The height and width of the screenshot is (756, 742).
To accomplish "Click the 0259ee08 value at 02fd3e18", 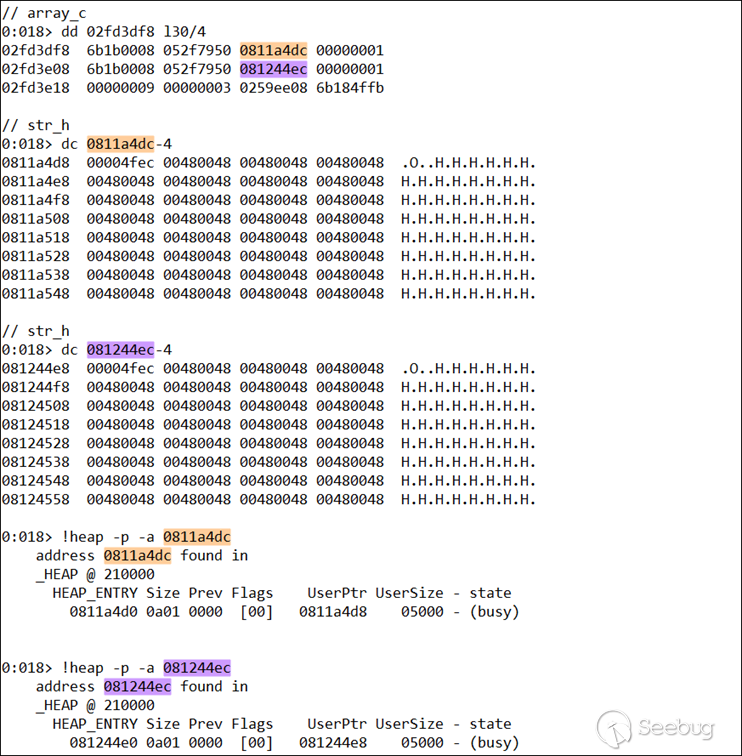I will (x=273, y=88).
